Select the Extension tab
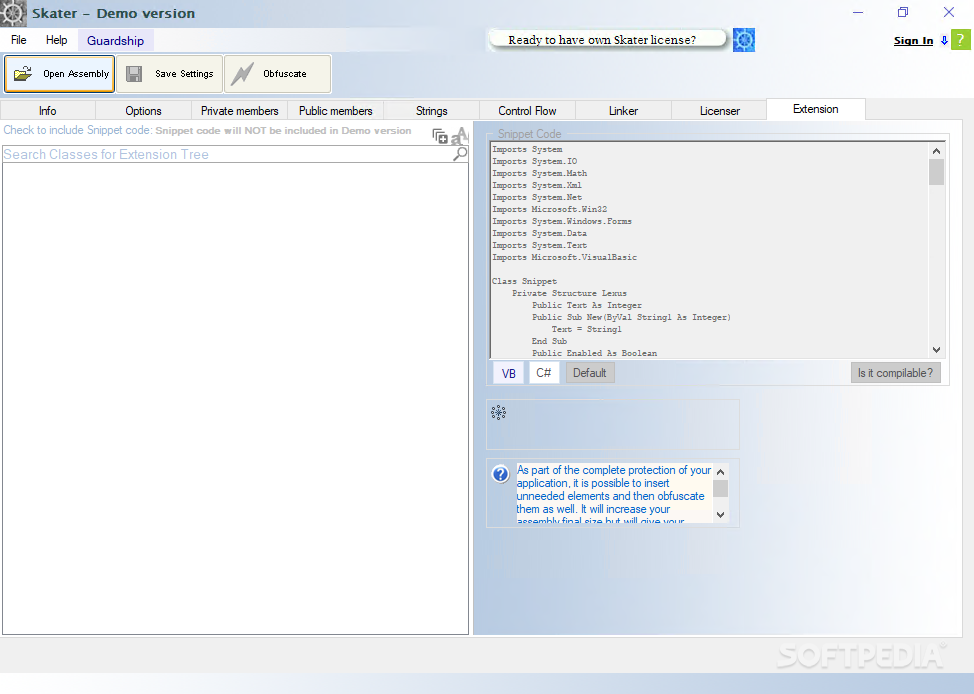Screen dimensions: 974x694 (816, 109)
